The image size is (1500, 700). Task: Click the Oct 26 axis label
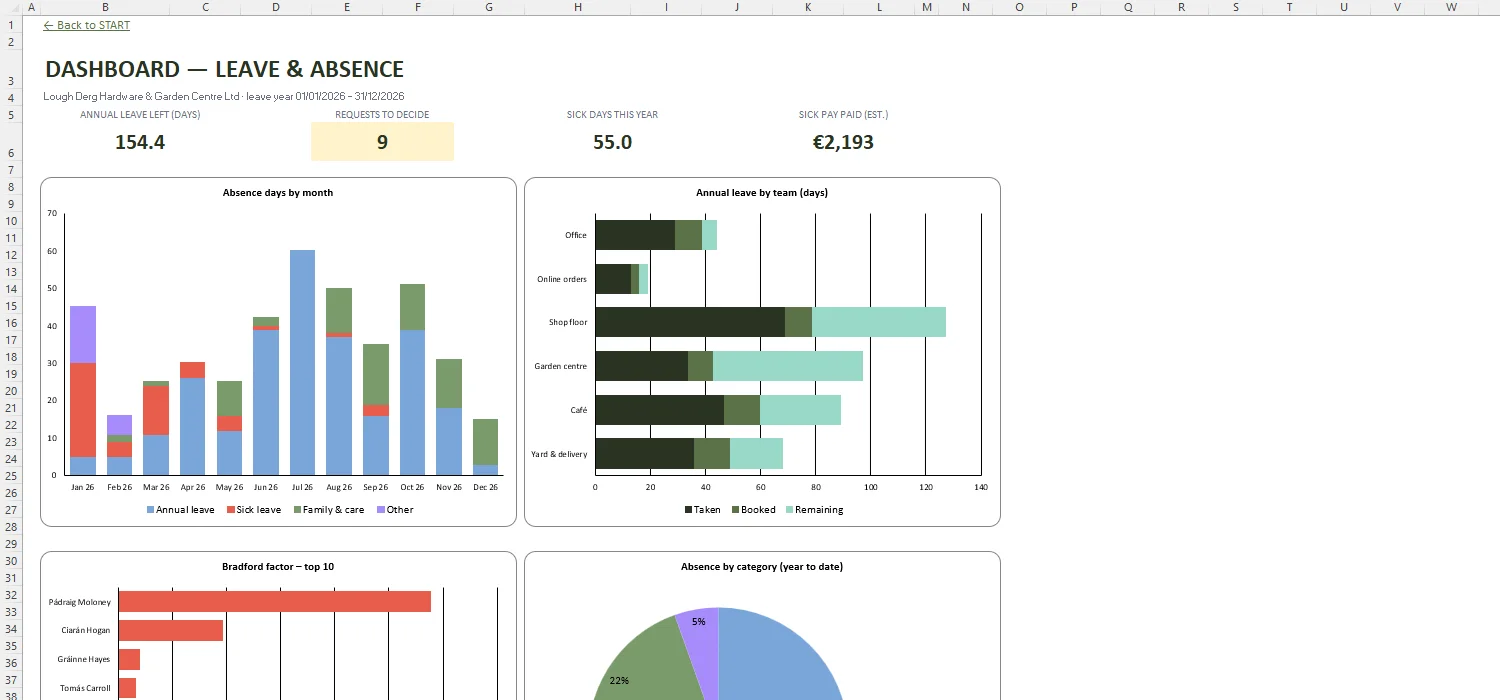coord(412,488)
